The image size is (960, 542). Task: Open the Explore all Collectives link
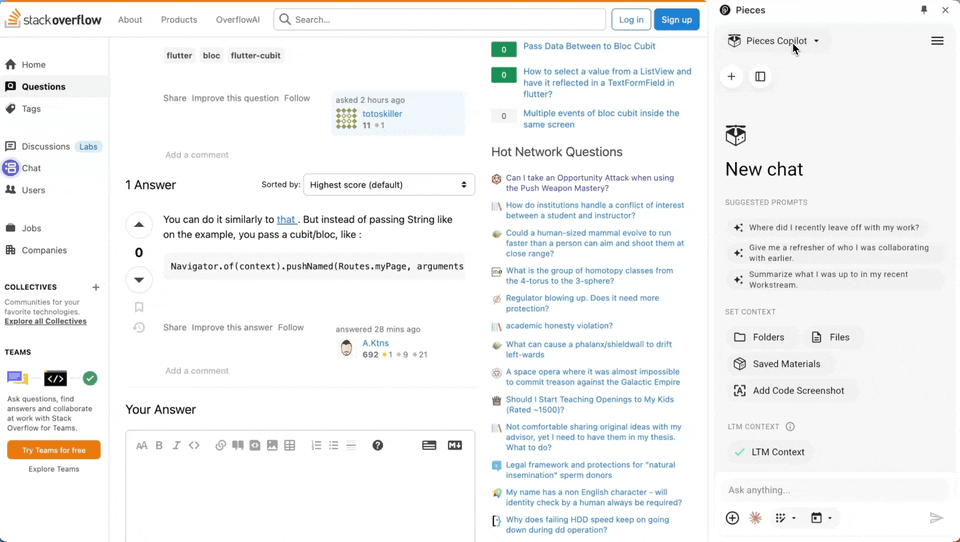tap(45, 322)
